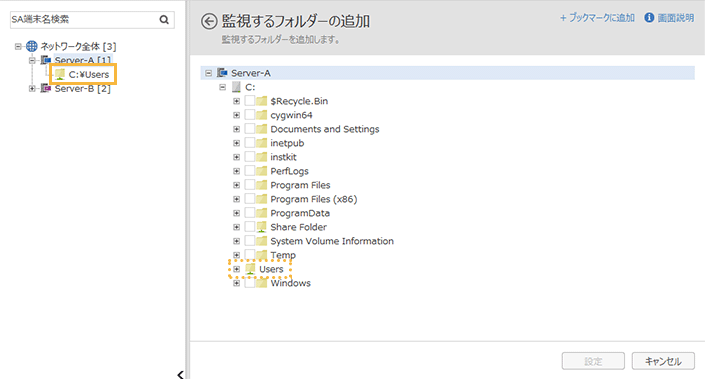Click the Users folder label in main tree
Viewport: 705px width, 379px height.
point(271,269)
